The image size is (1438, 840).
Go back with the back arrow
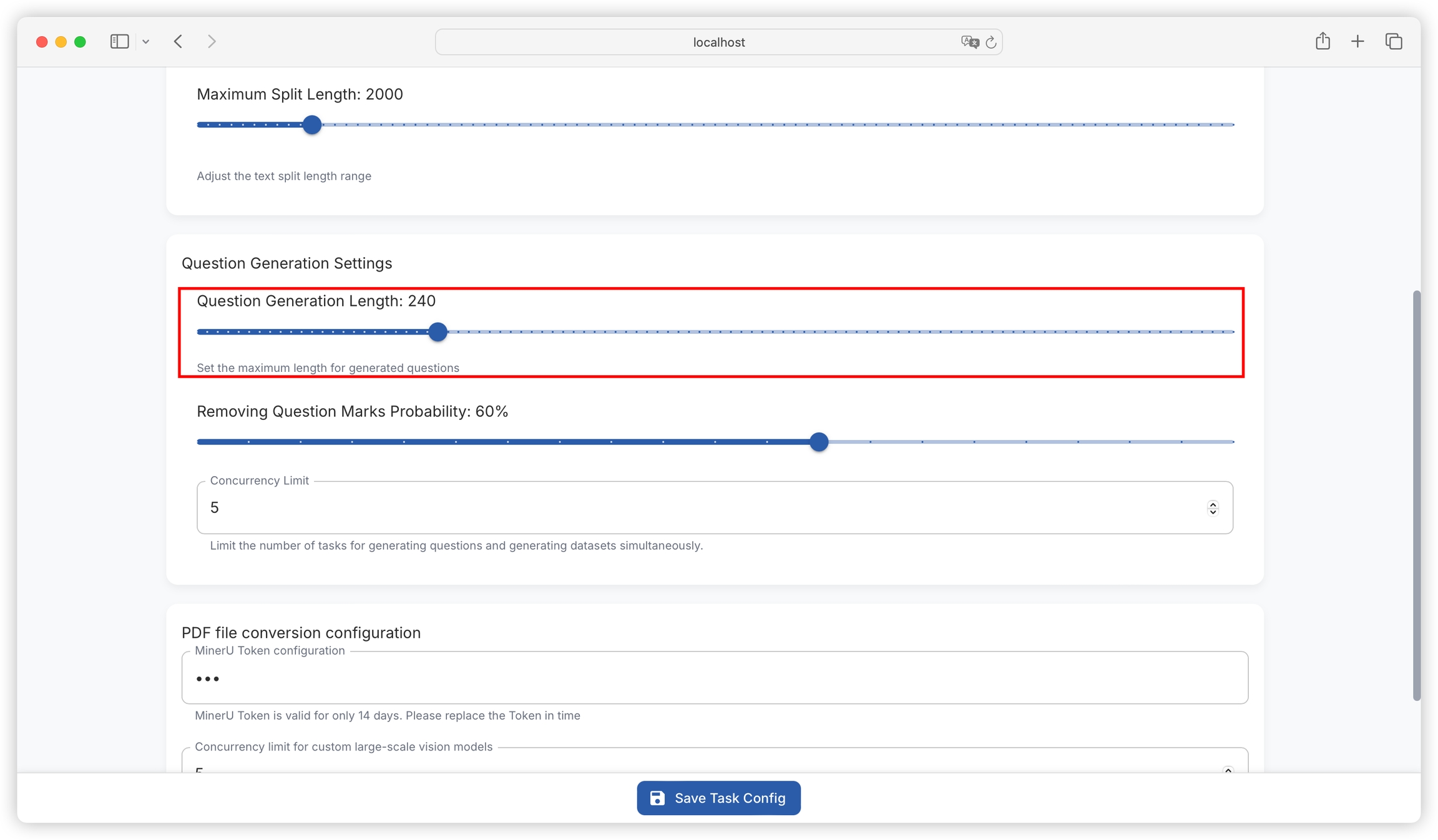(179, 42)
